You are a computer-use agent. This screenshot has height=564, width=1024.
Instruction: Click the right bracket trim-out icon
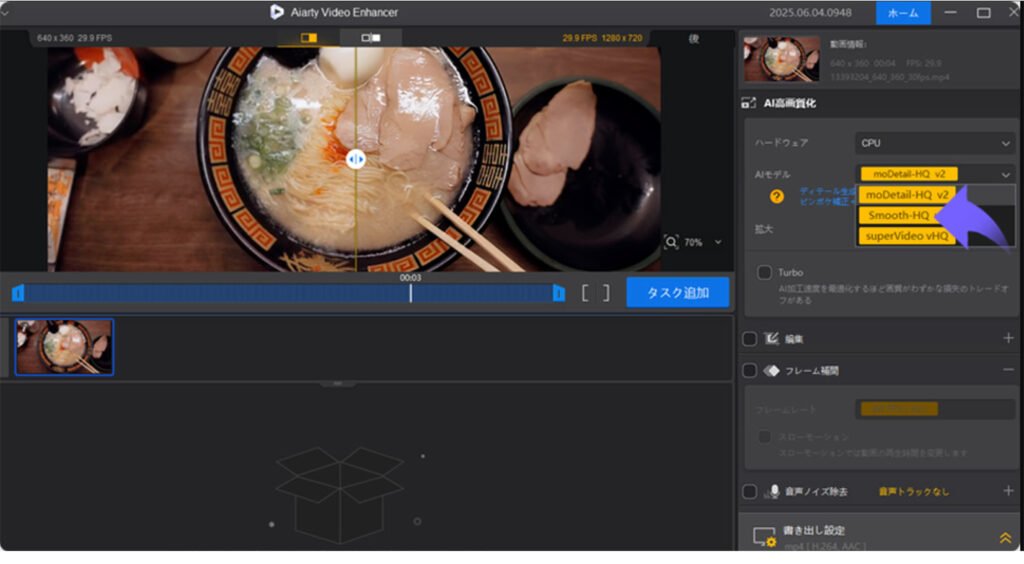[x=606, y=293]
